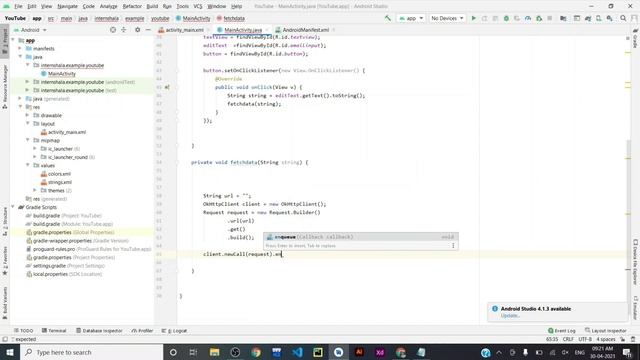Click the Select Opened File target icon
The image size is (640, 360).
coord(113,30)
